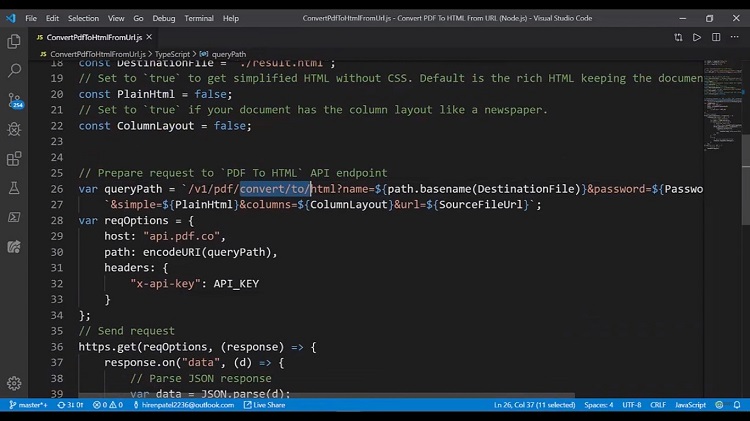This screenshot has width=750, height=421.
Task: Open the Test flask icon
Action: [14, 188]
